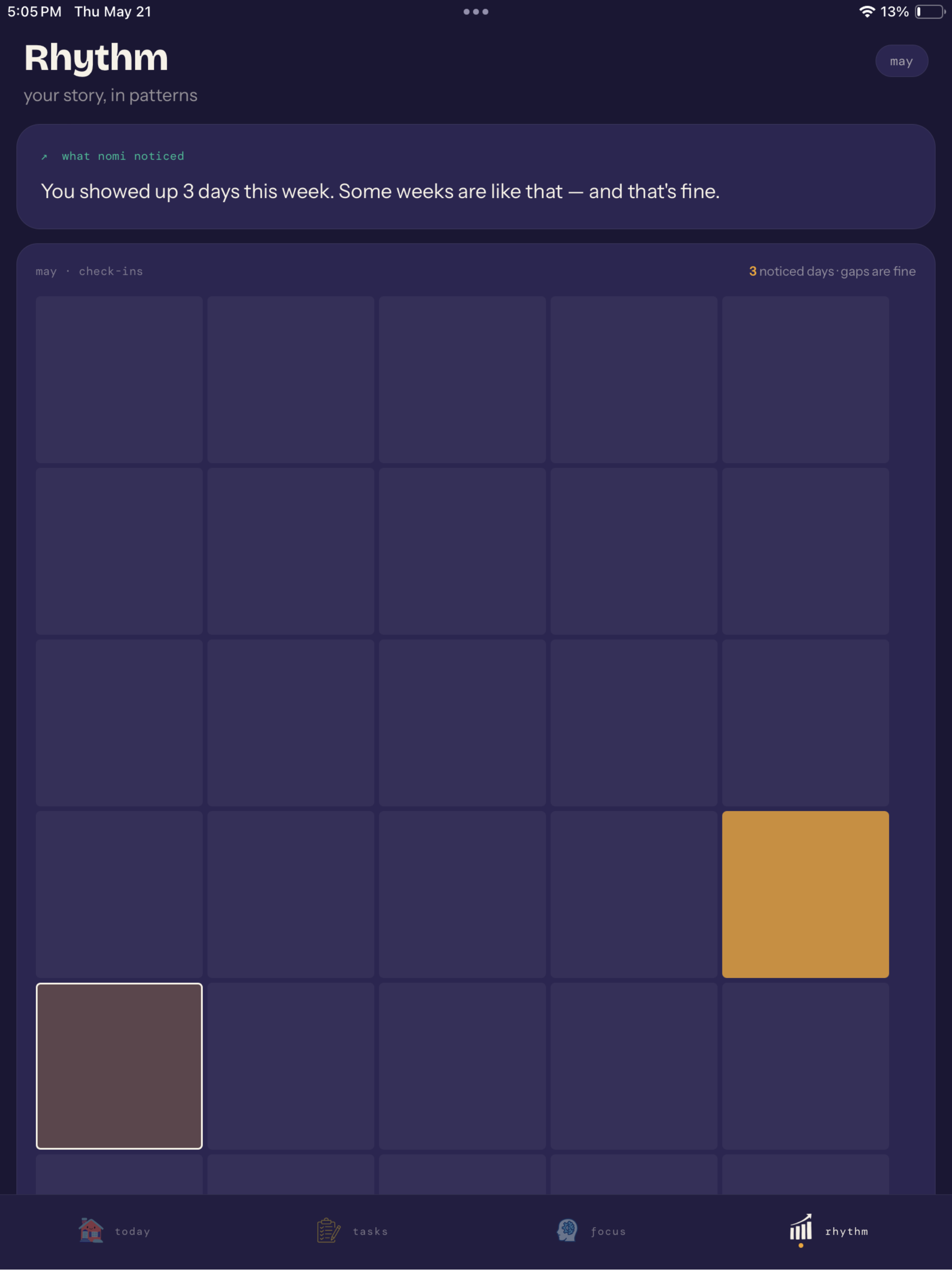
Task: Switch to the focus tab label
Action: 608,1231
